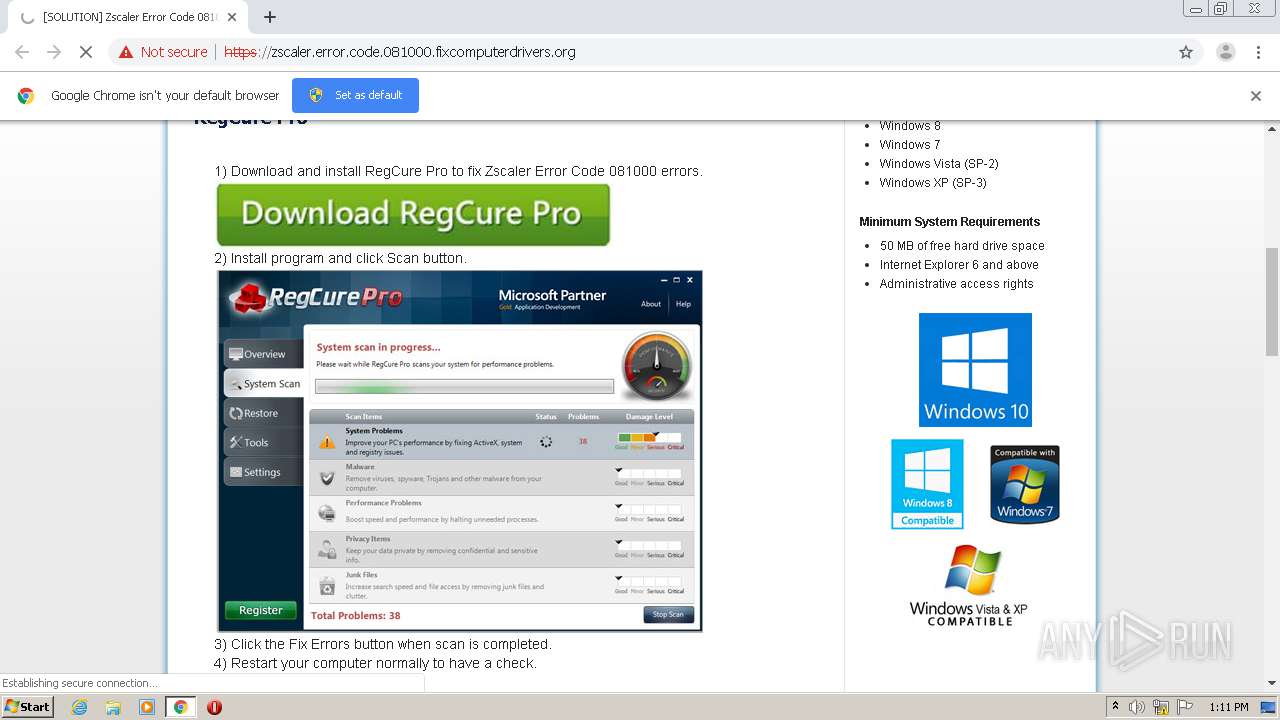The image size is (1280, 720).
Task: Click 50 MB of free hard drive space text
Action: 962,246
